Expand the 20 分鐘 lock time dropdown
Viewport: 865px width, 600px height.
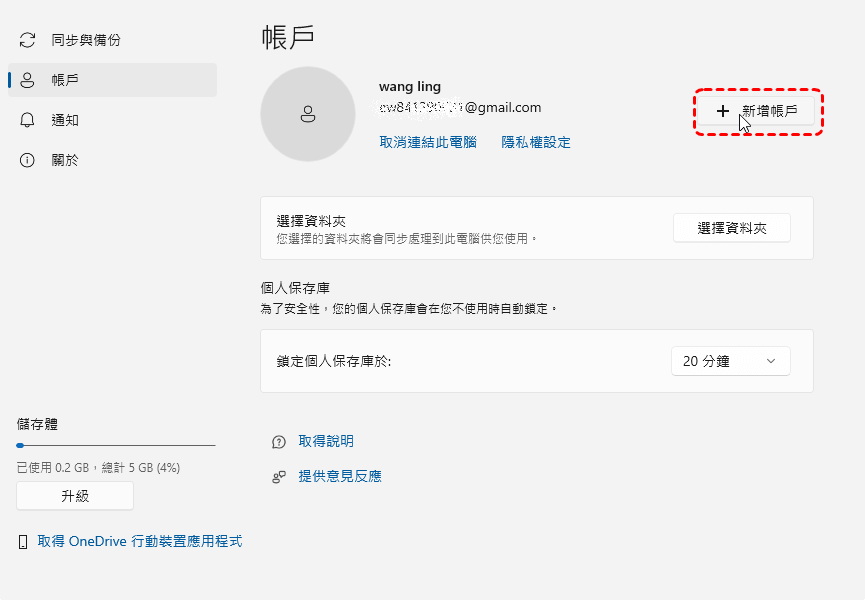(730, 361)
